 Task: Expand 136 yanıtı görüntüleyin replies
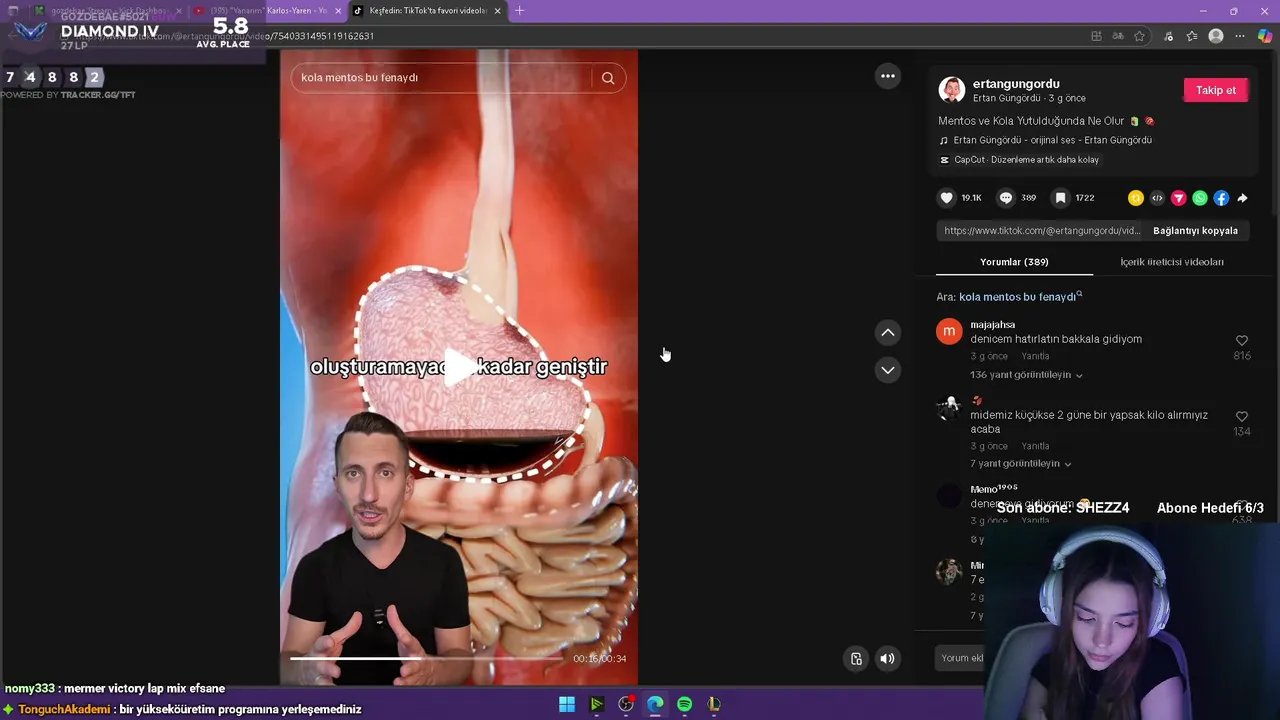click(1026, 375)
